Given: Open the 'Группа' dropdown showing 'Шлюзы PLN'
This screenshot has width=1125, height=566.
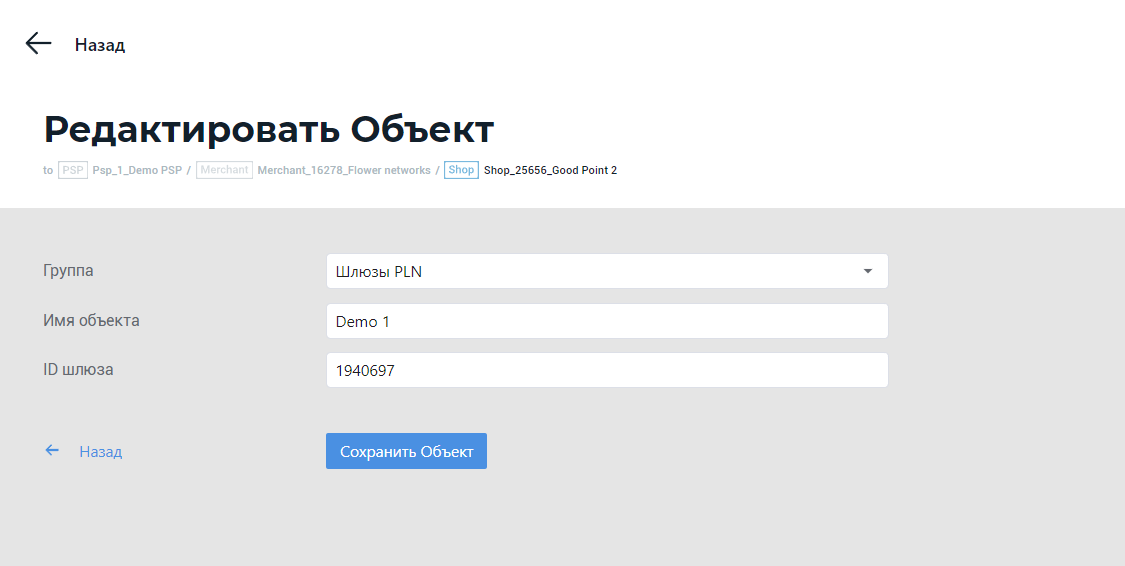Looking at the screenshot, I should pyautogui.click(x=595, y=271).
